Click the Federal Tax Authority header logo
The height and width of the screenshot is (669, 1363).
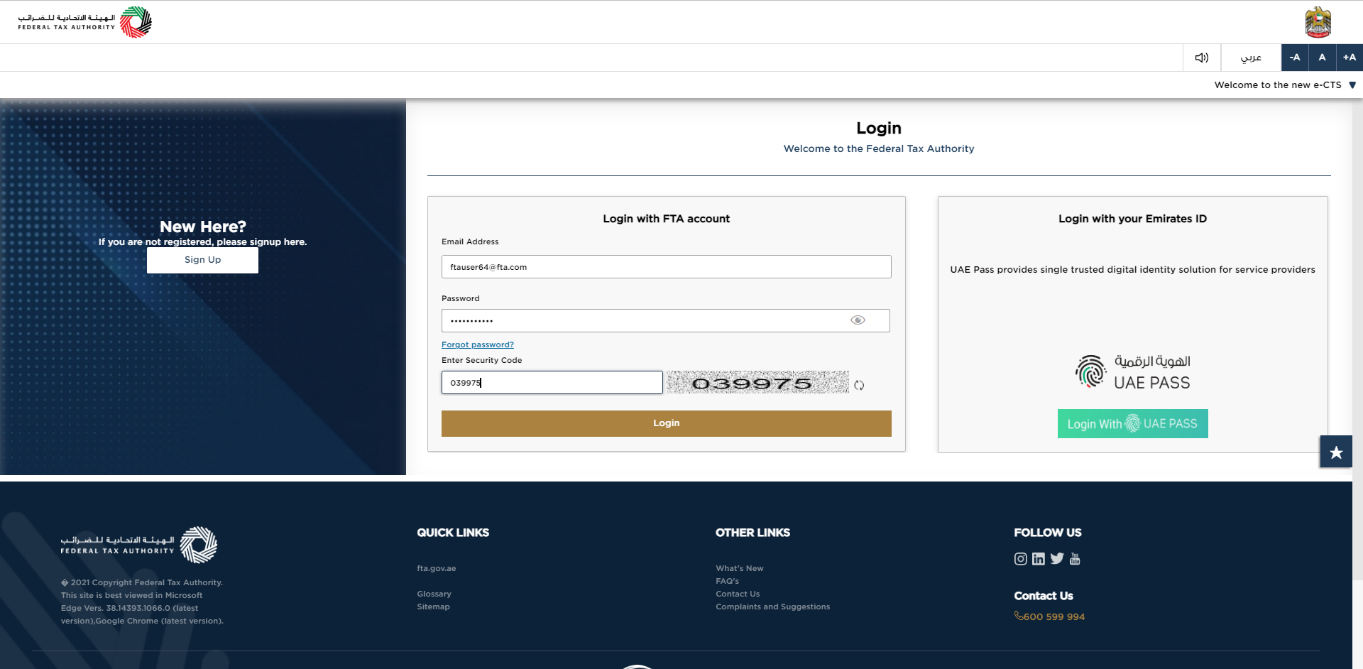point(85,22)
